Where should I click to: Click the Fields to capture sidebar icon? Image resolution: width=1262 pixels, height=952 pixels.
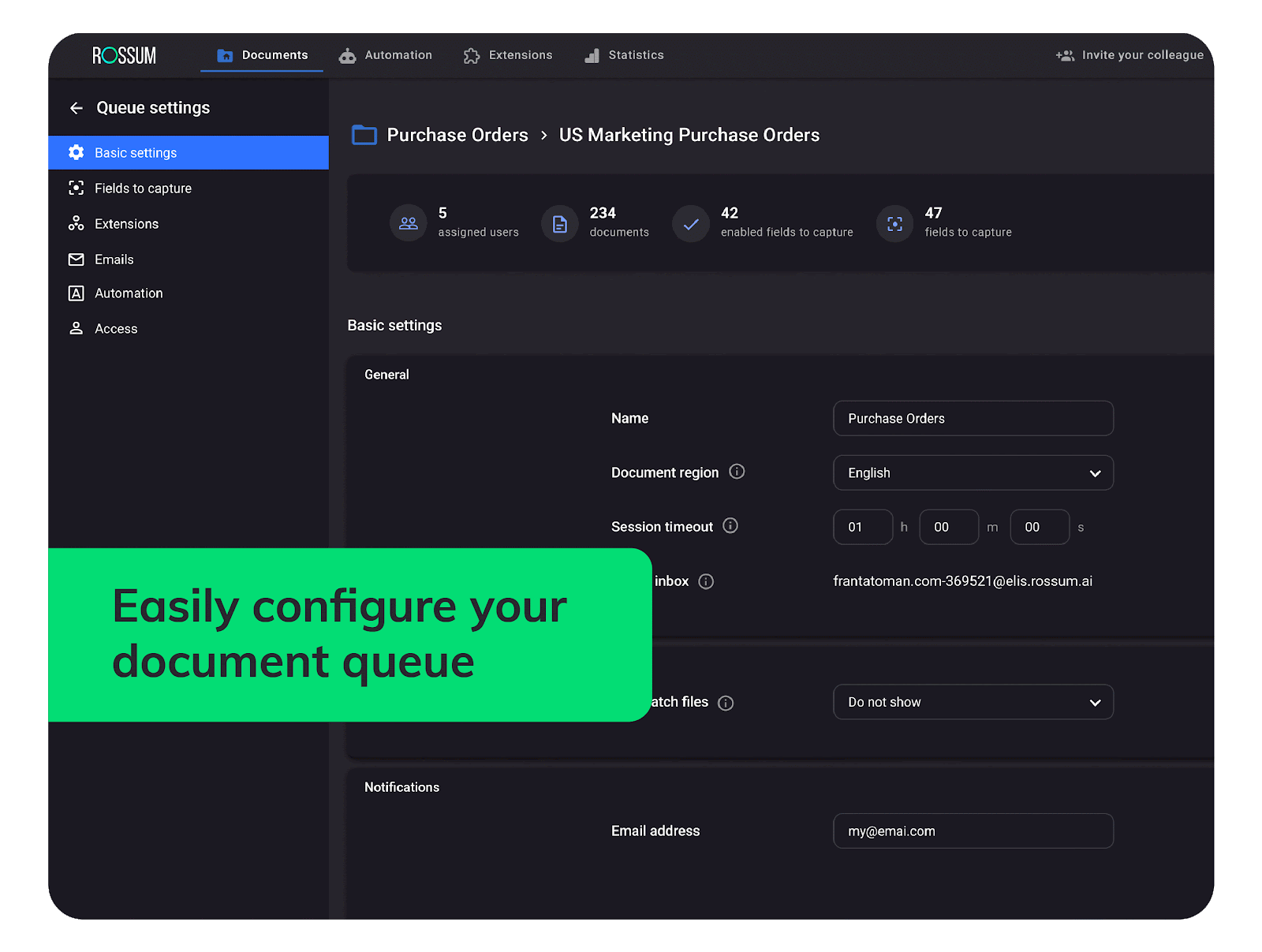(x=77, y=188)
